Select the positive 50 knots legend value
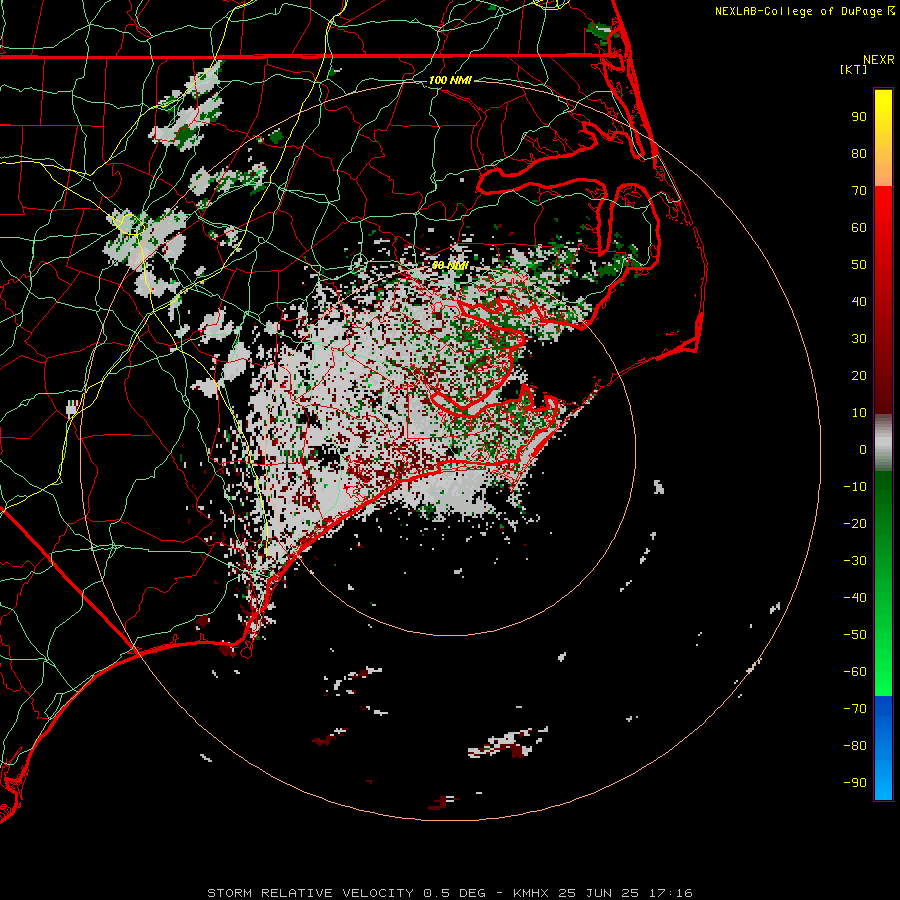Image resolution: width=900 pixels, height=900 pixels. pos(859,265)
